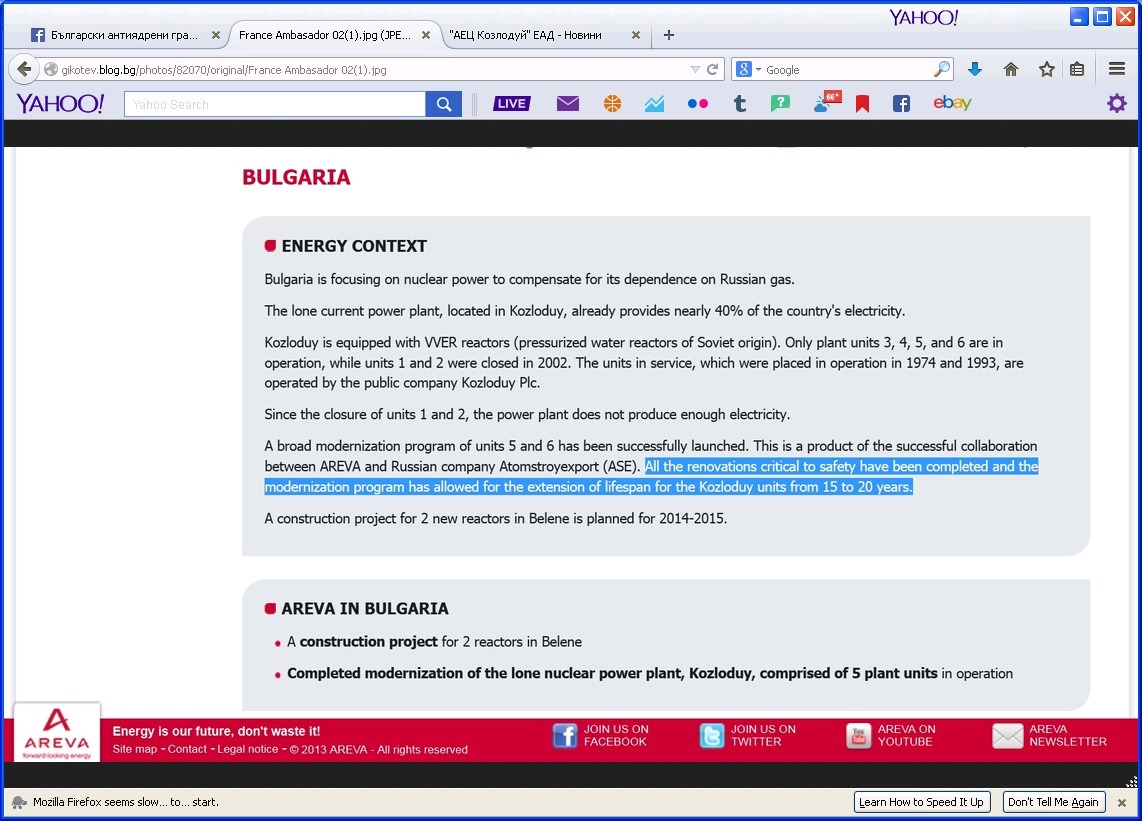
Task: Open the Downloads arrow in Firefox toolbar
Action: (975, 70)
